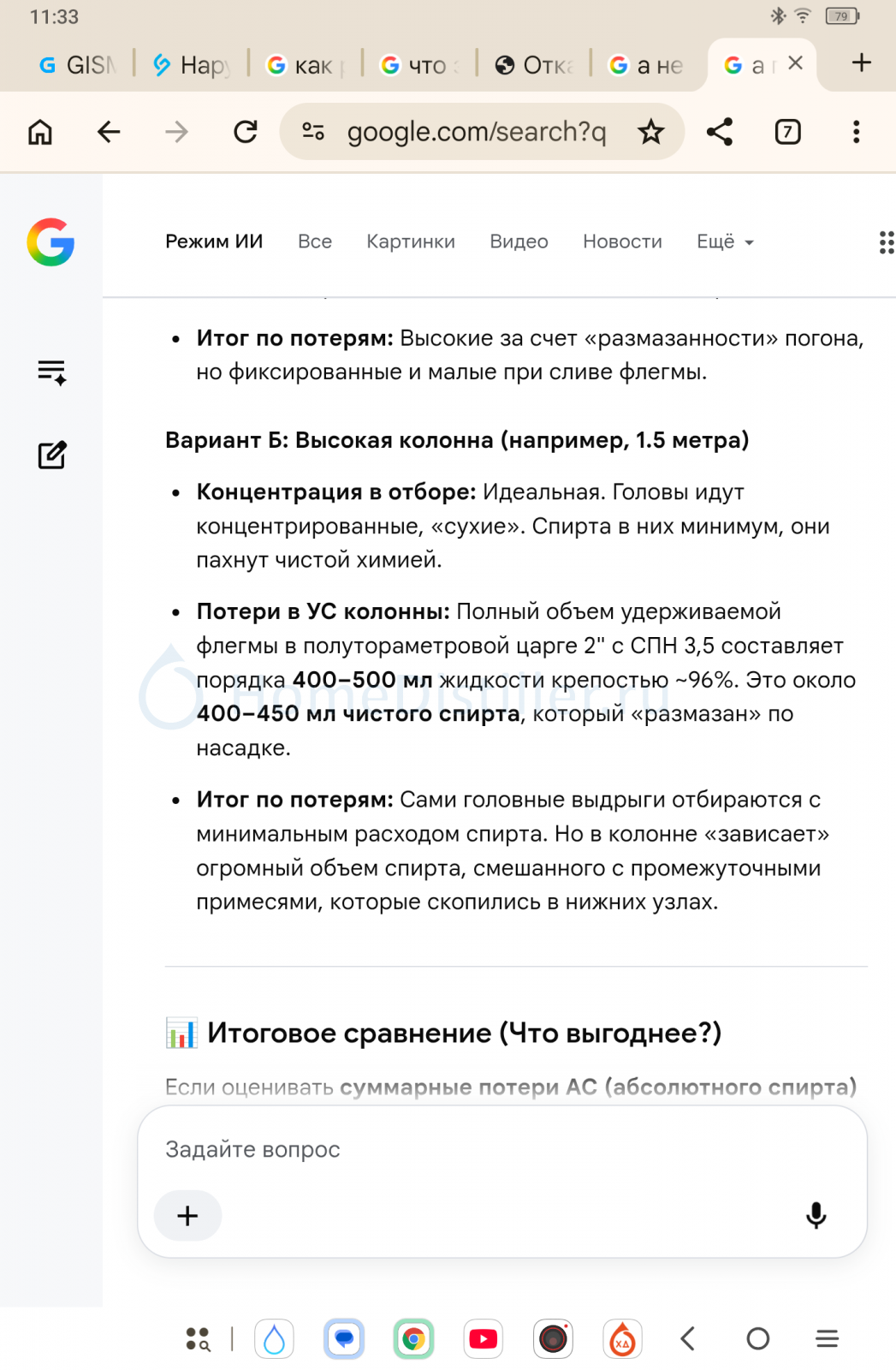The image size is (896, 1370).
Task: View site info next to the URL
Action: (313, 132)
